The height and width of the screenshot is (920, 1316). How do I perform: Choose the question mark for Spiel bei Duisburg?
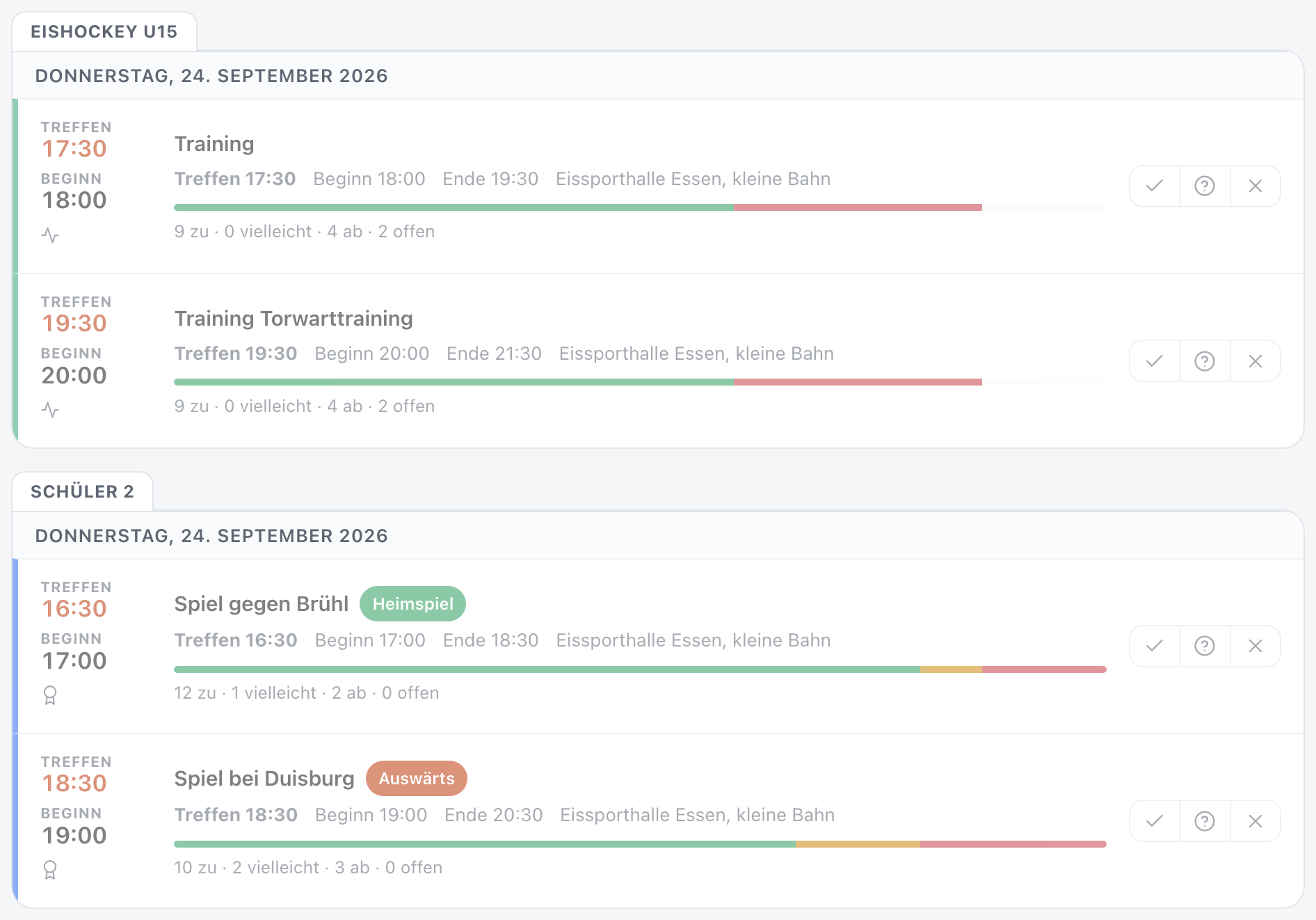(1205, 821)
